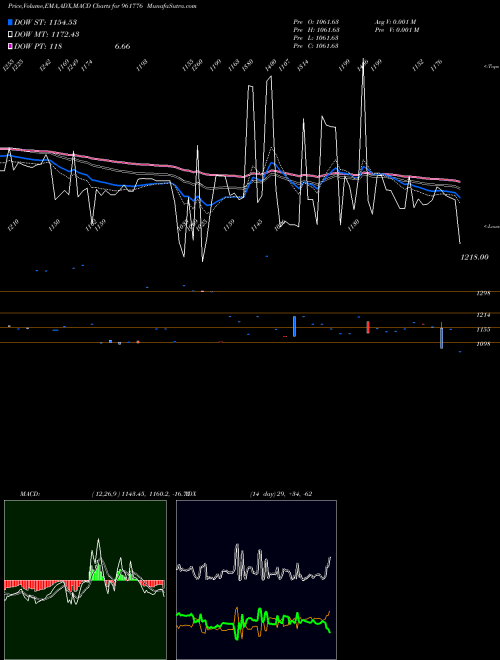
Task: Open the green MACD histogram panel
Action: point(85,580)
